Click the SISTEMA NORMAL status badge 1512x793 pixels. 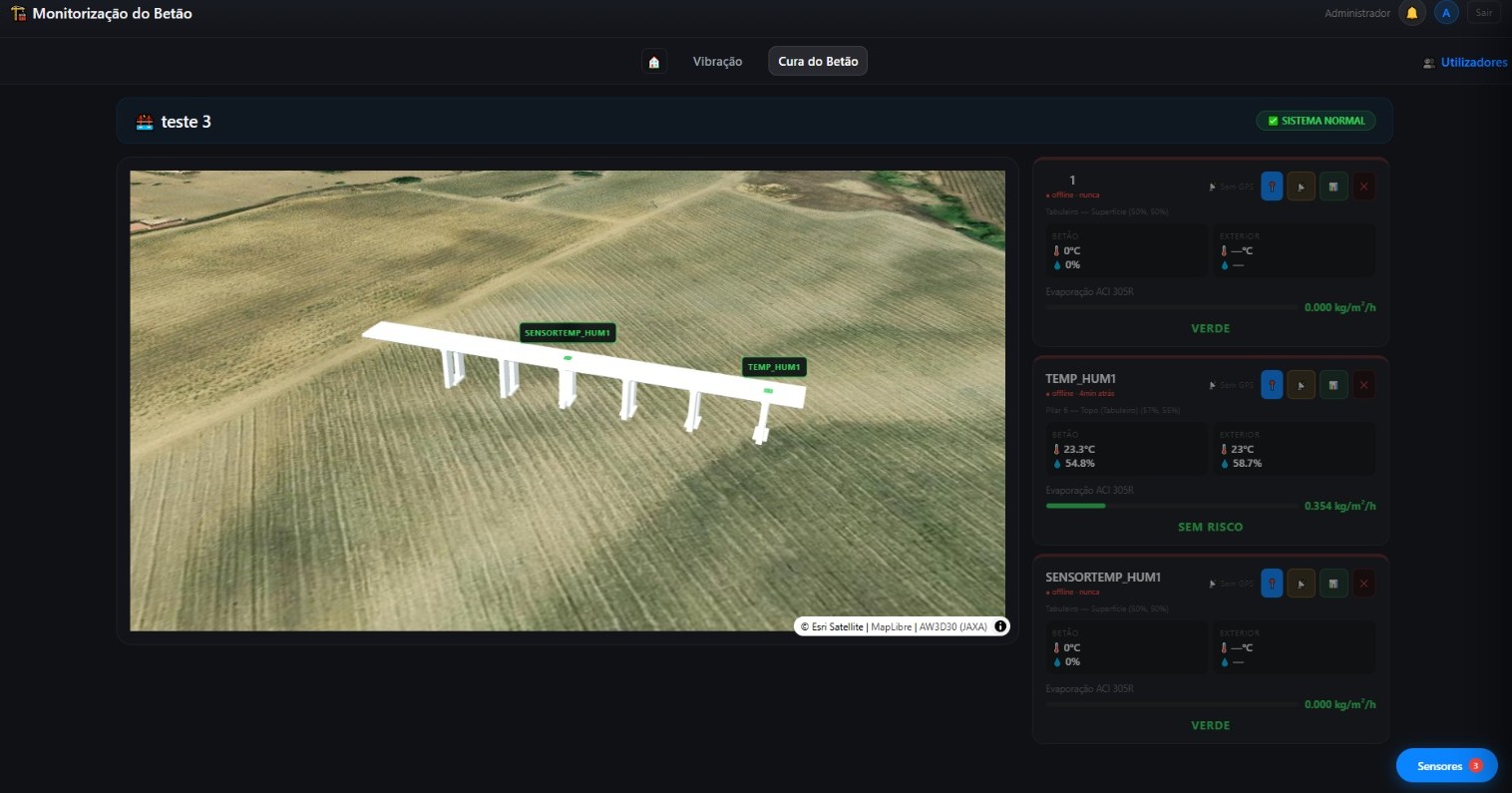pyautogui.click(x=1316, y=121)
